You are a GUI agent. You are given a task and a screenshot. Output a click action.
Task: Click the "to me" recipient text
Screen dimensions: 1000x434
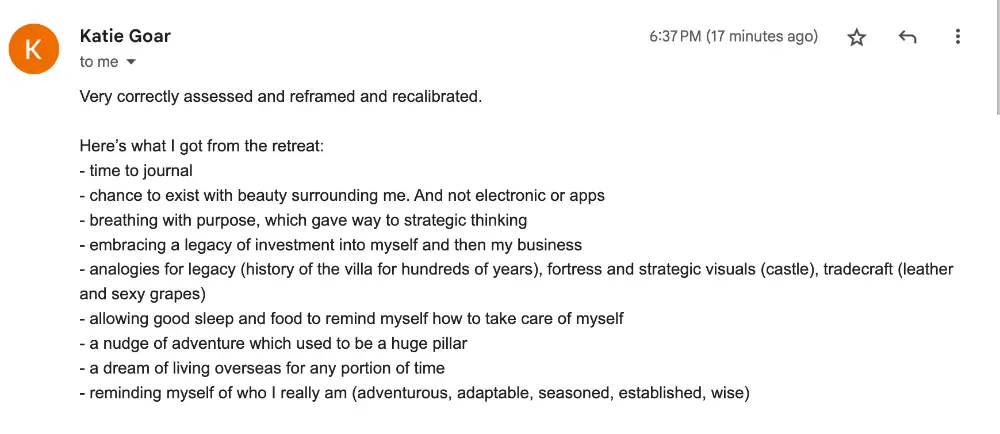click(x=99, y=62)
